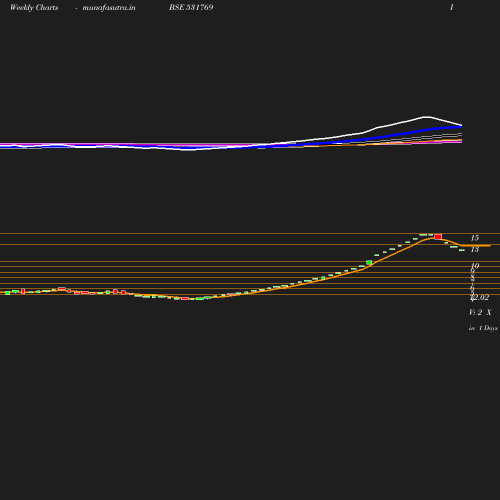
Task: Click the 'Weekly Charts' title text
Action: pyautogui.click(x=34, y=7)
